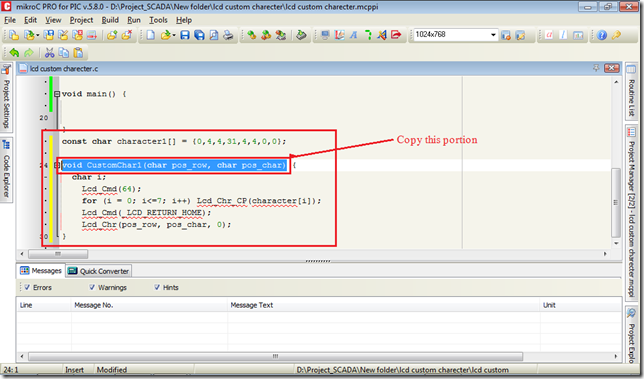Viewport: 644px width, 379px height.
Task: Toggle the Hints checkbox
Action: pos(157,287)
